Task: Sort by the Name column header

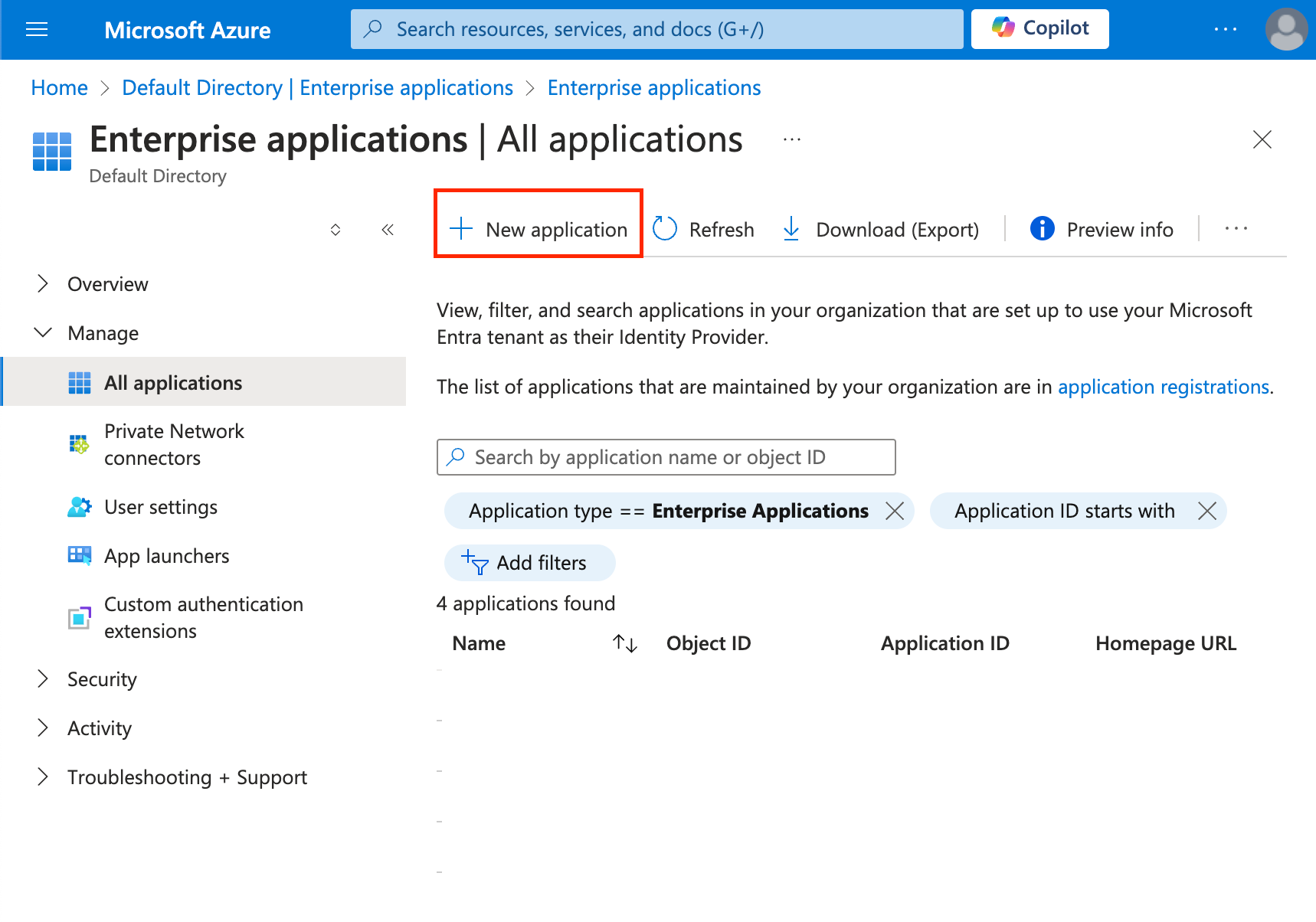Action: 479,643
